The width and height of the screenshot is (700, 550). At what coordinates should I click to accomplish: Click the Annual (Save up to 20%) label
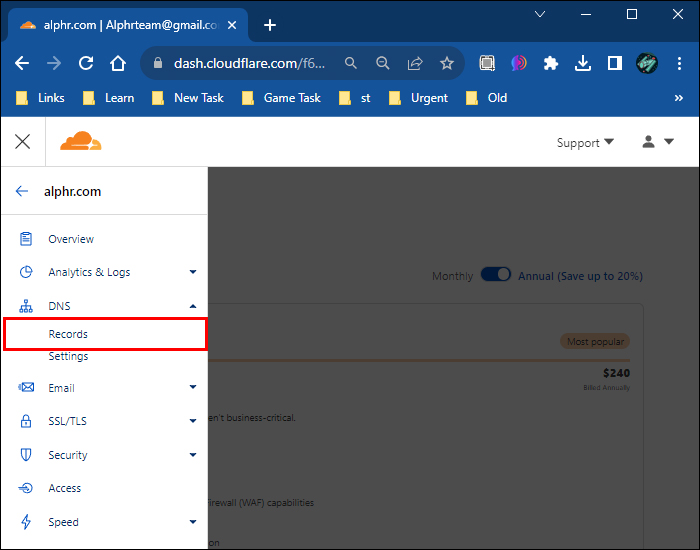point(580,276)
